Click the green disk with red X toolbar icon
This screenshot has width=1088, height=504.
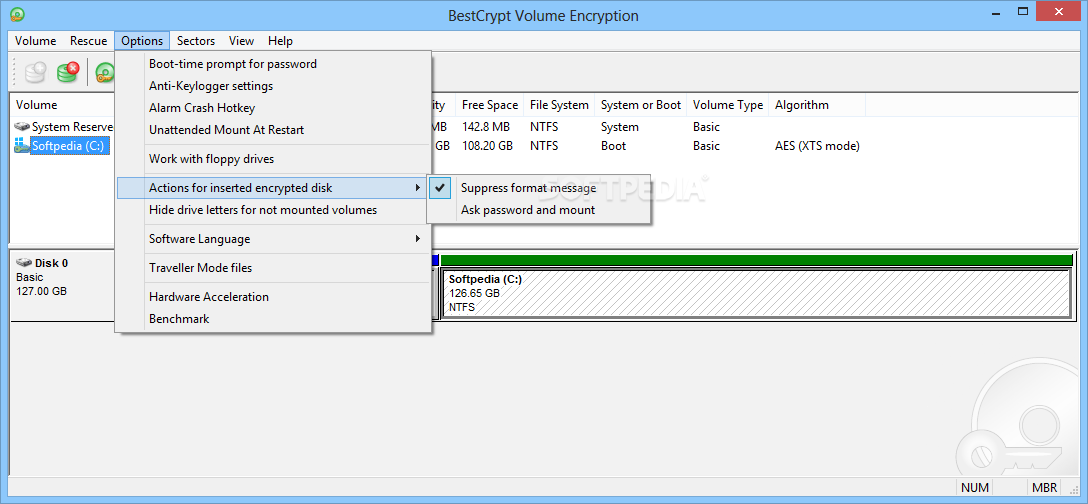(x=68, y=72)
